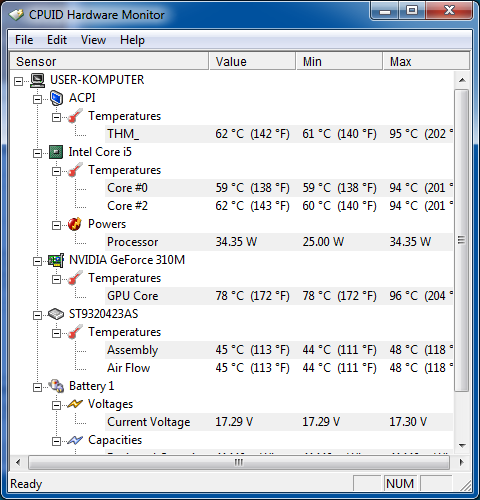Open the Edit menu
Image resolution: width=480 pixels, height=500 pixels.
pyautogui.click(x=57, y=40)
